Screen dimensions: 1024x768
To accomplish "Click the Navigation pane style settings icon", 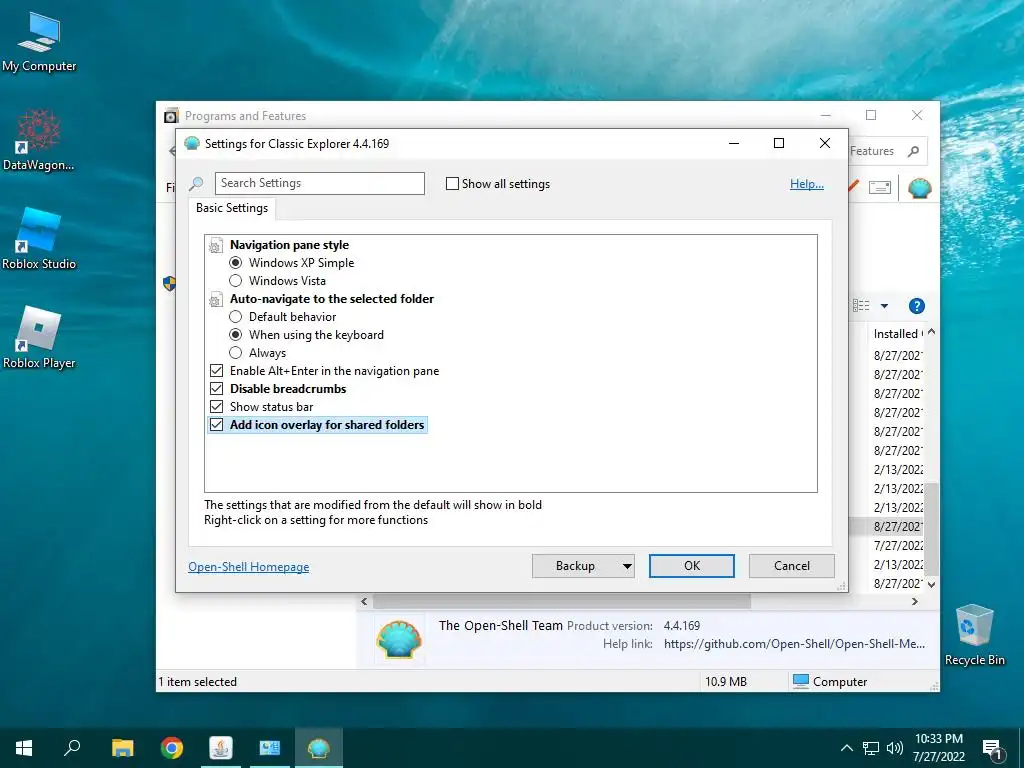I will (216, 246).
